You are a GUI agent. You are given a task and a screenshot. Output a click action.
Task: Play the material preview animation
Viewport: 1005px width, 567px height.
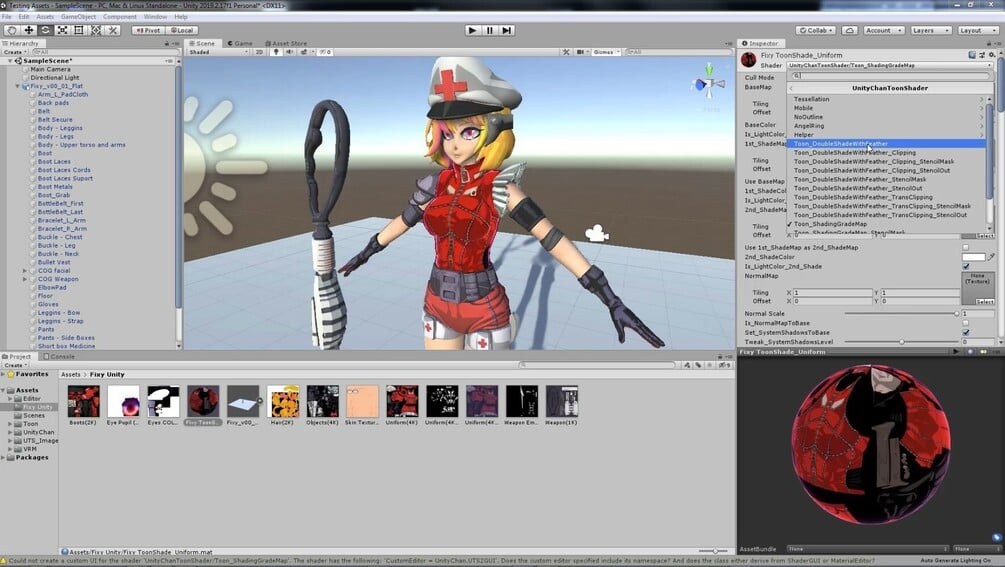click(956, 352)
